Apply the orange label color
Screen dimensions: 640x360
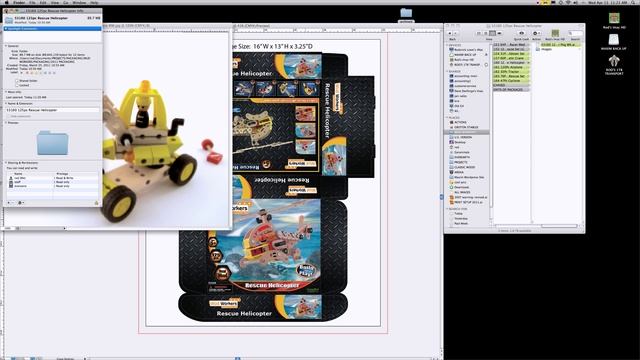point(32,73)
